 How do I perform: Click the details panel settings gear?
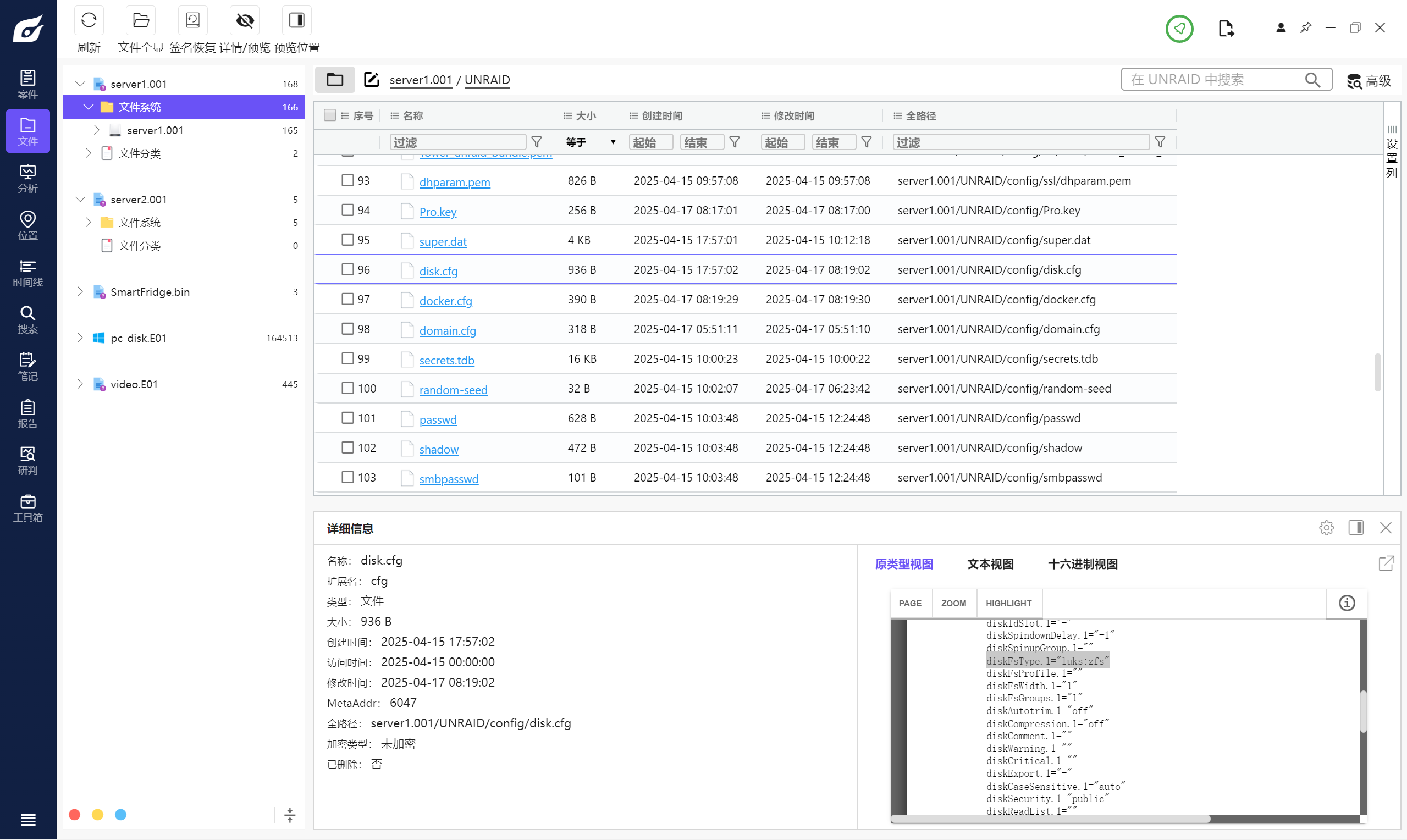coord(1326,528)
